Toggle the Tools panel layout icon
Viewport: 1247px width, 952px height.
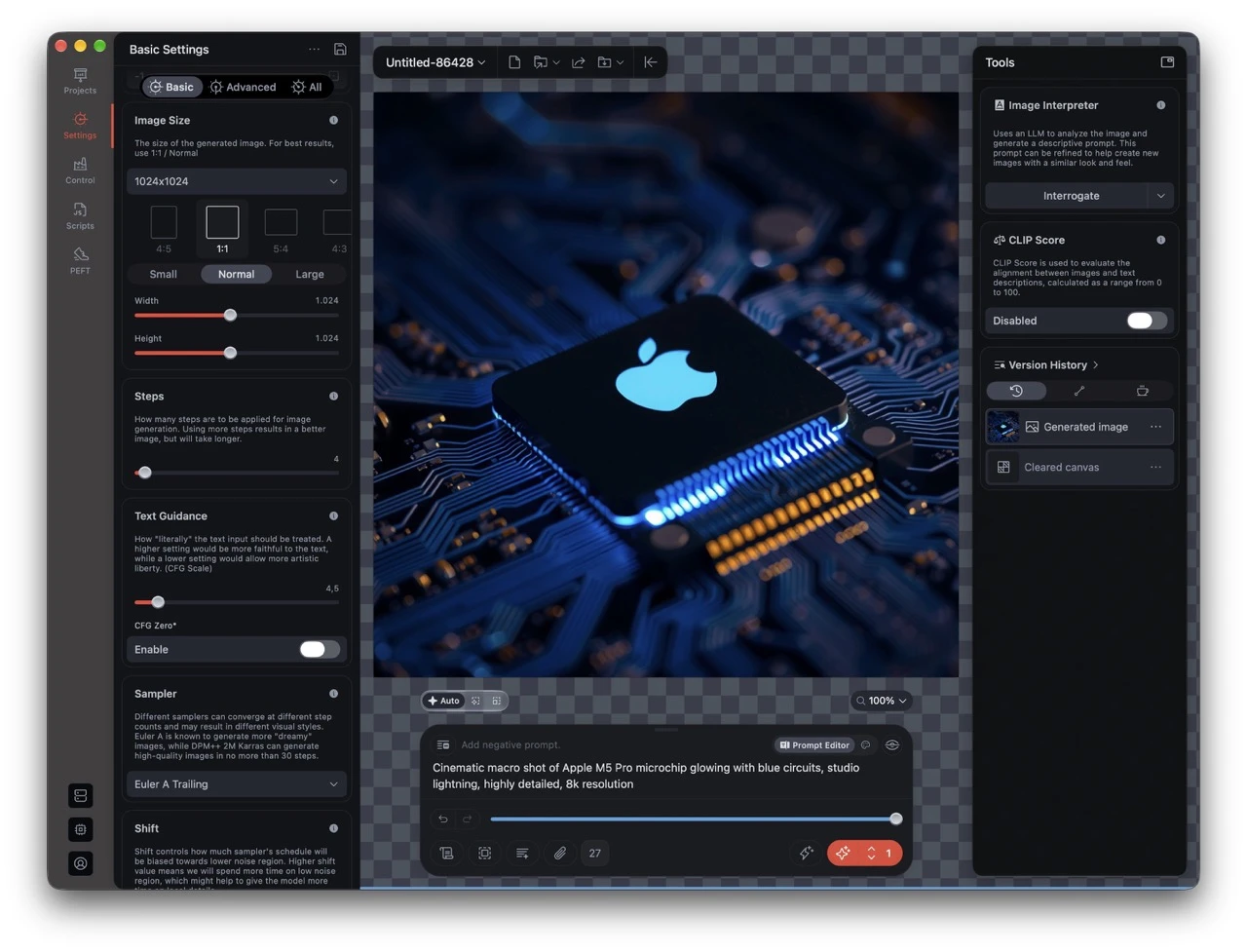(1167, 62)
